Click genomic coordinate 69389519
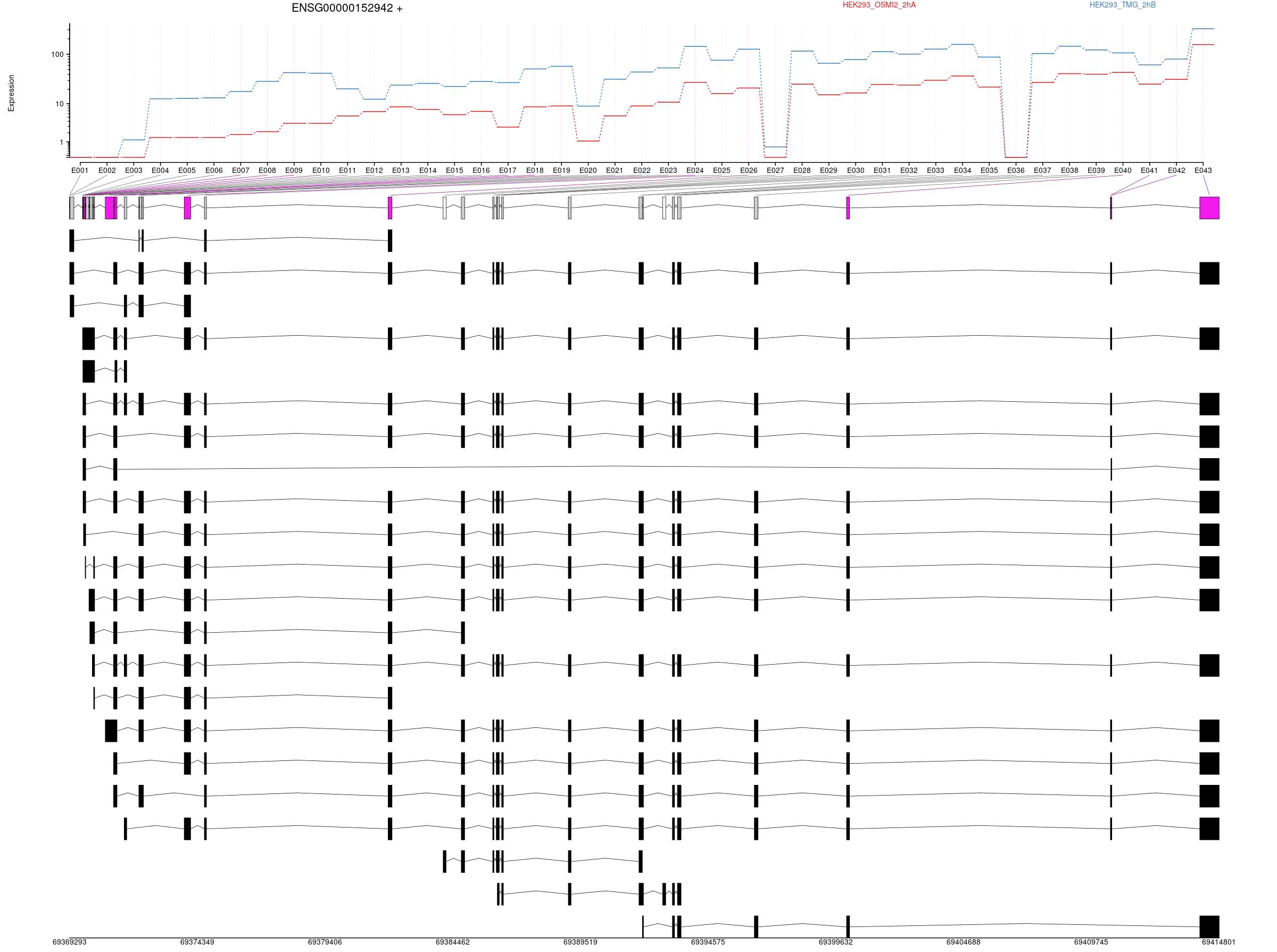This screenshot has width=1277, height=952. pos(581,942)
